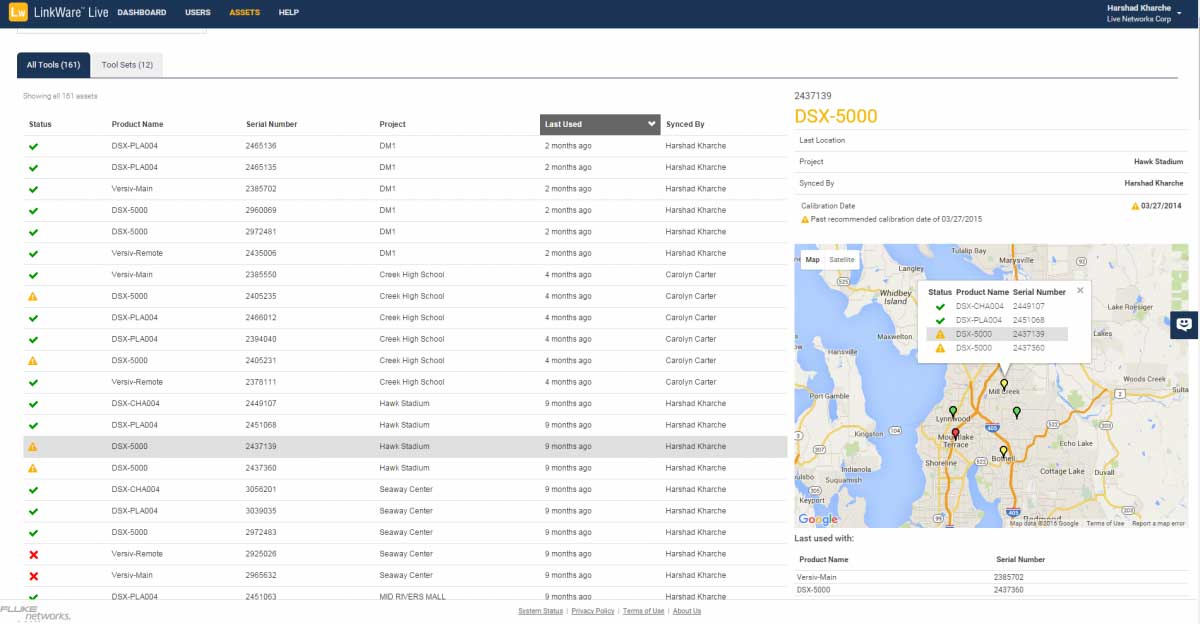
Task: Click the System Status footer link
Action: [540, 611]
